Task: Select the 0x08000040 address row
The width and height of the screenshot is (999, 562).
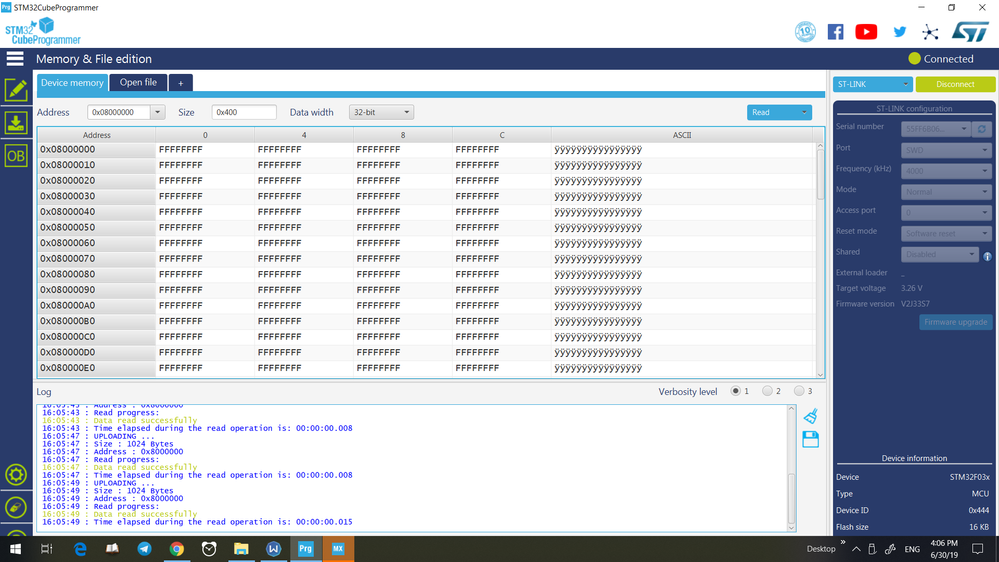Action: coord(426,212)
